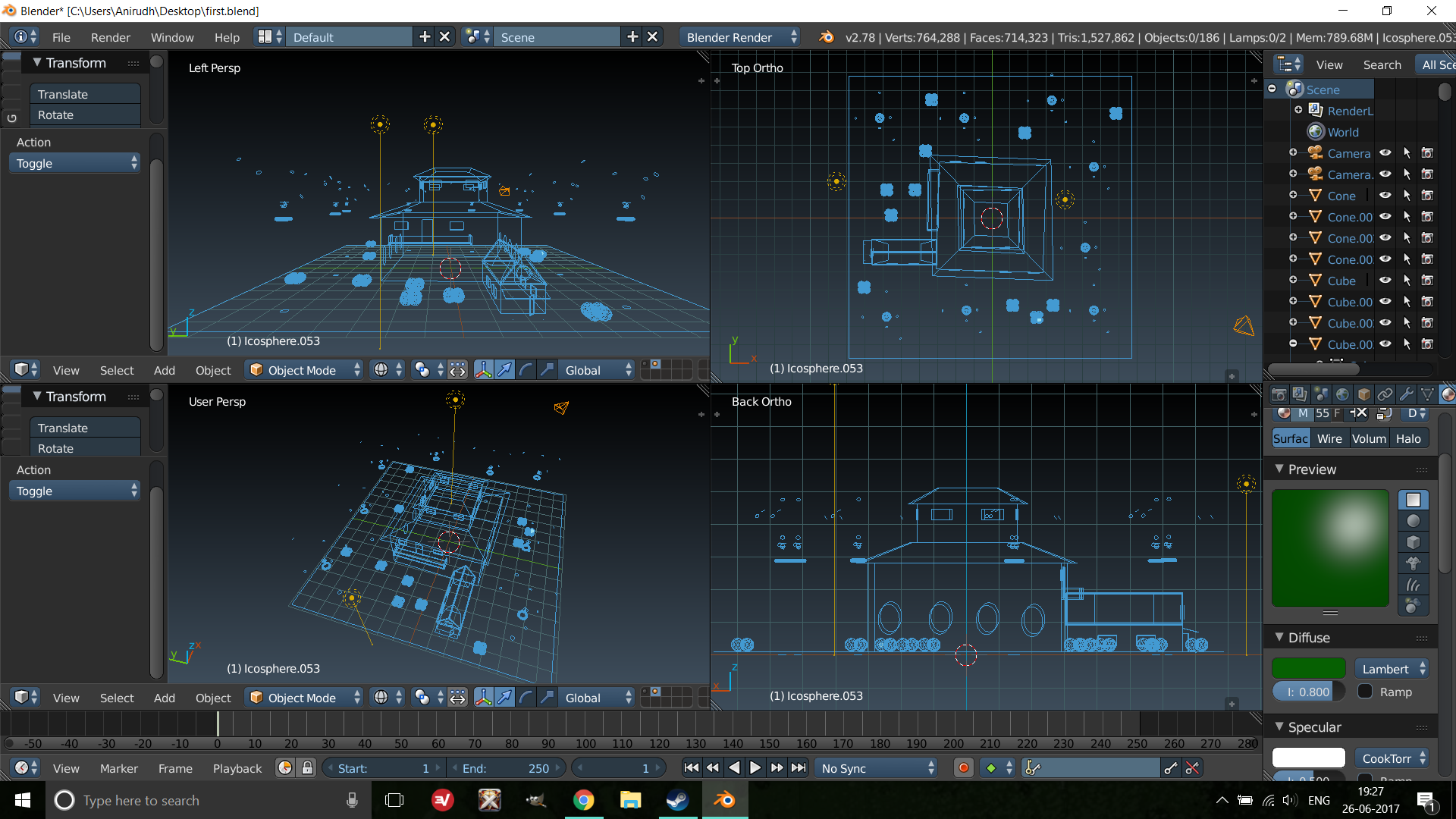Click the upper Translate button
The height and width of the screenshot is (819, 1456).
pyautogui.click(x=85, y=94)
